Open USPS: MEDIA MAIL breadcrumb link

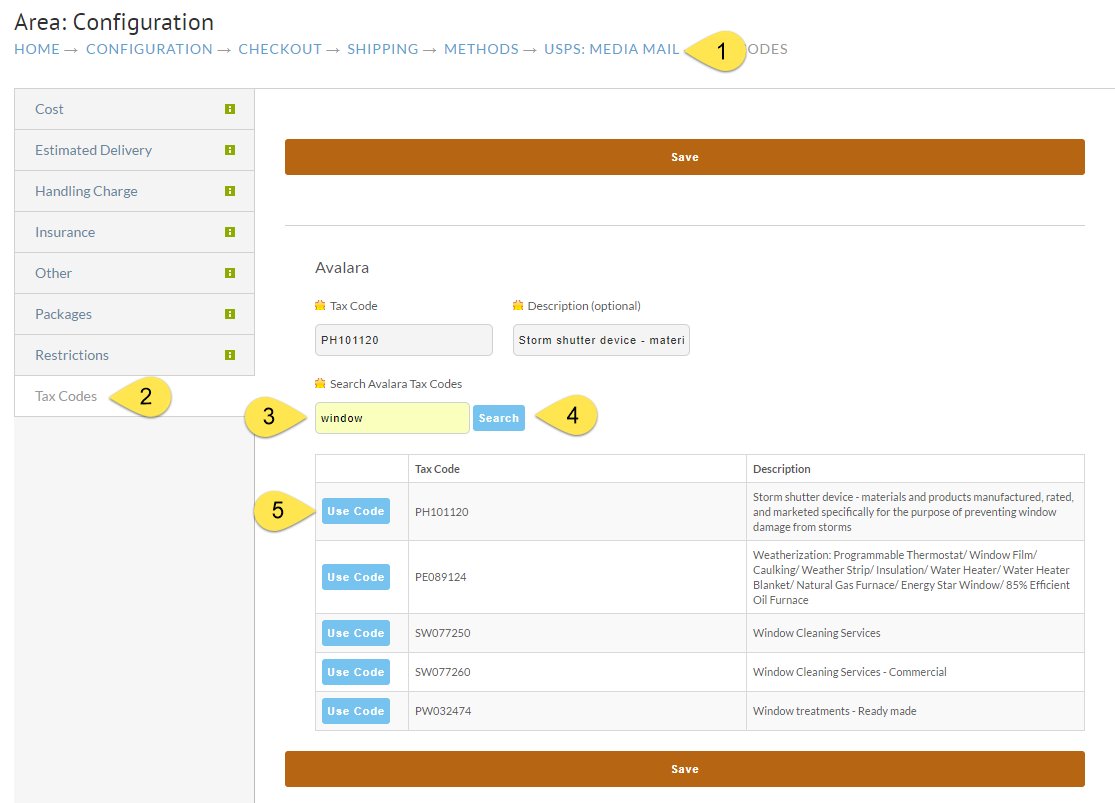[x=612, y=49]
